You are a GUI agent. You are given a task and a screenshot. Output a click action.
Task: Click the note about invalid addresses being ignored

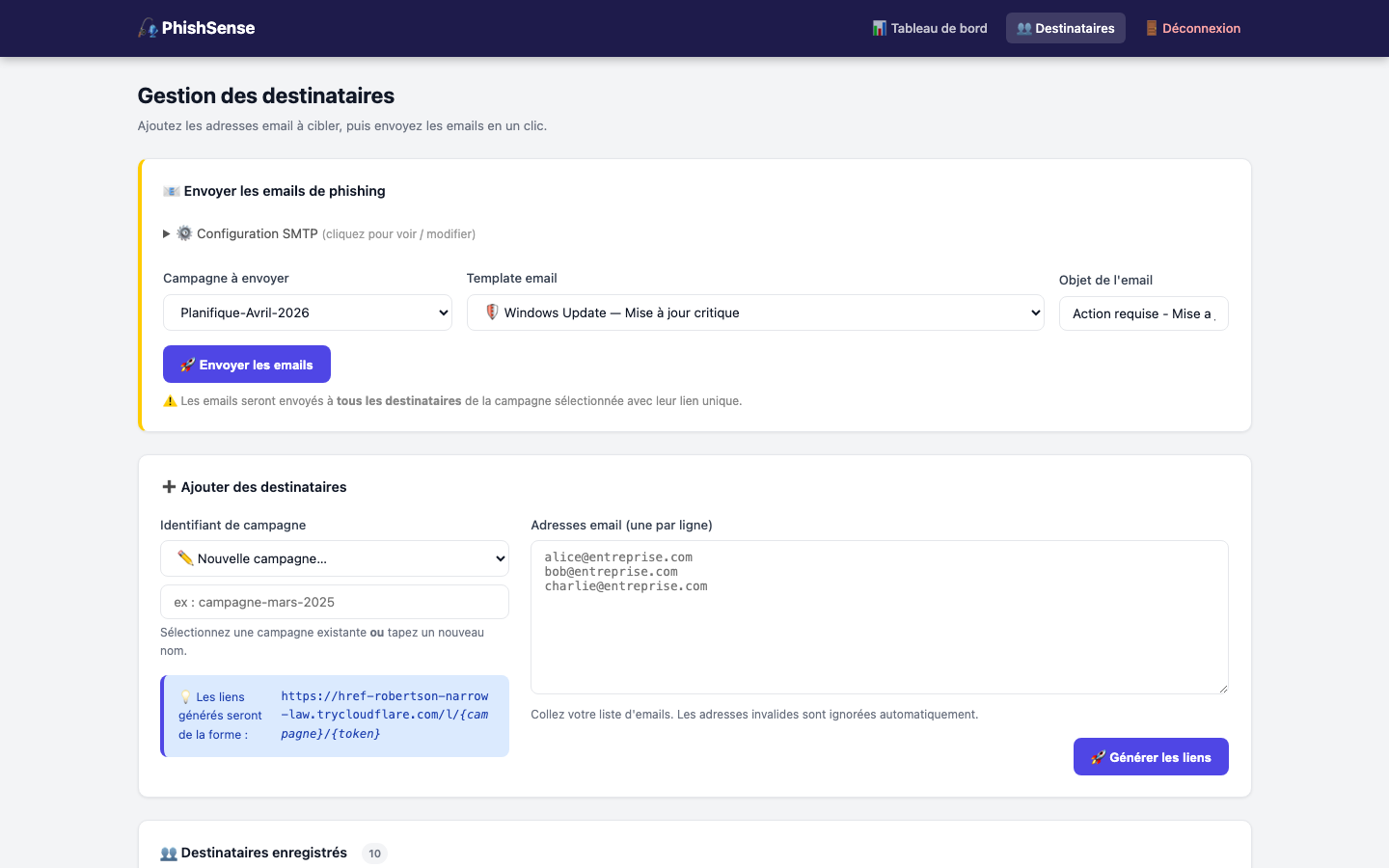click(x=754, y=715)
